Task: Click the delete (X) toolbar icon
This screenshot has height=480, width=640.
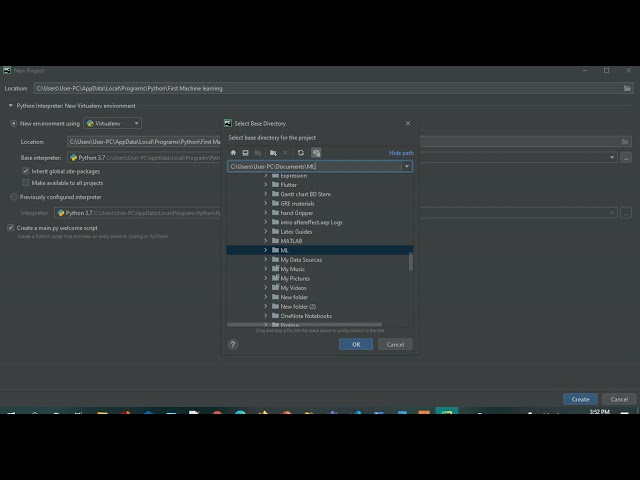Action: pyautogui.click(x=285, y=153)
